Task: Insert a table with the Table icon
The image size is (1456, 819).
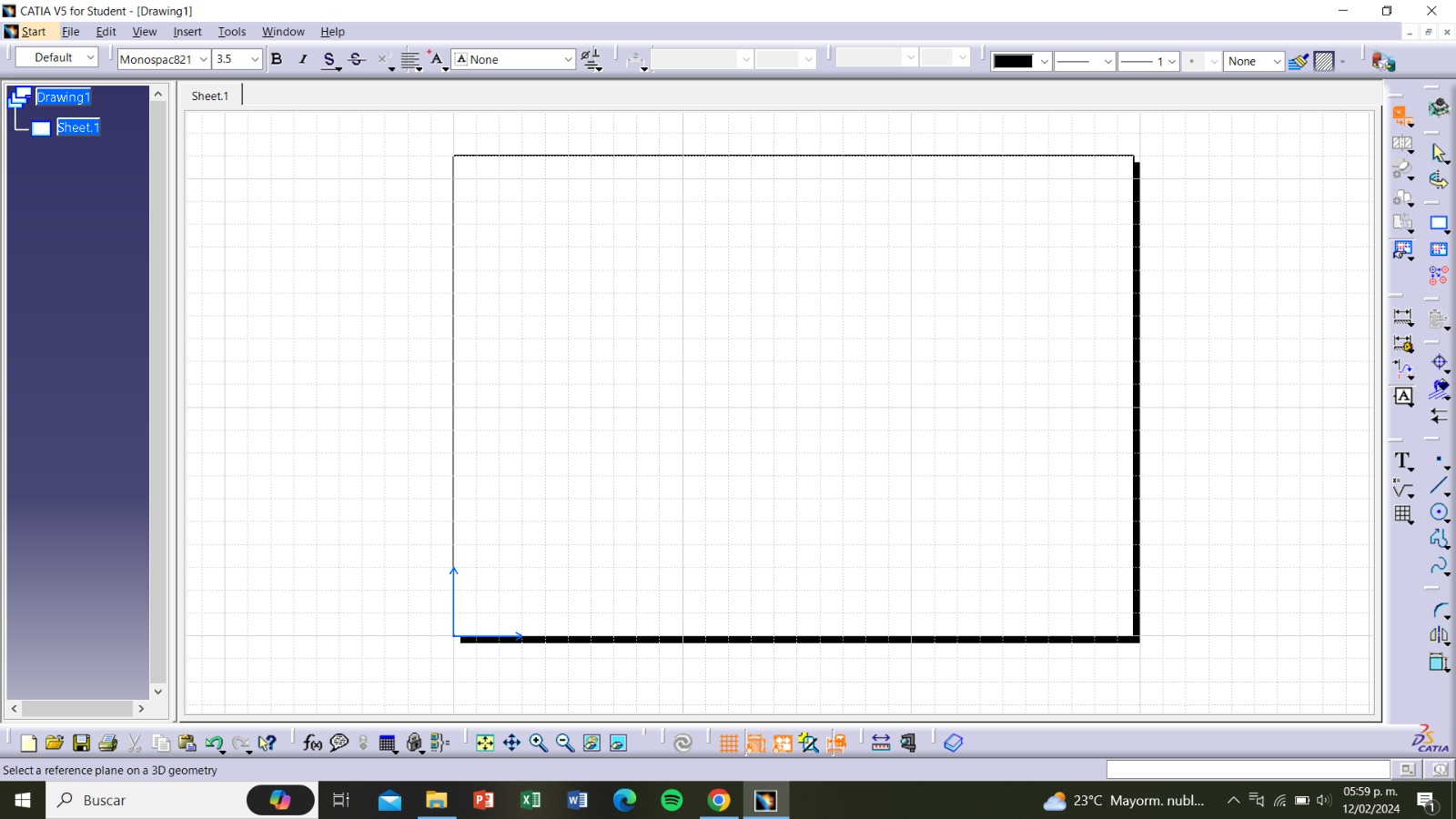Action: (x=1403, y=515)
